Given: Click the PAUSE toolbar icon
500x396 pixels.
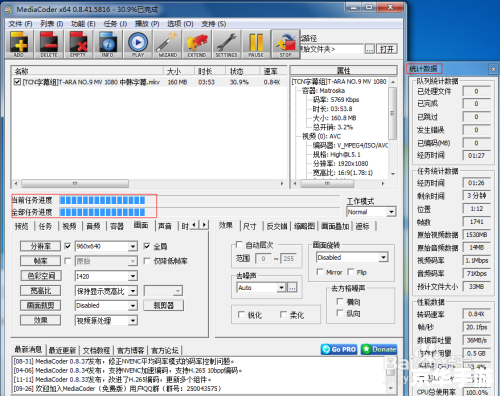Looking at the screenshot, I should 256,44.
